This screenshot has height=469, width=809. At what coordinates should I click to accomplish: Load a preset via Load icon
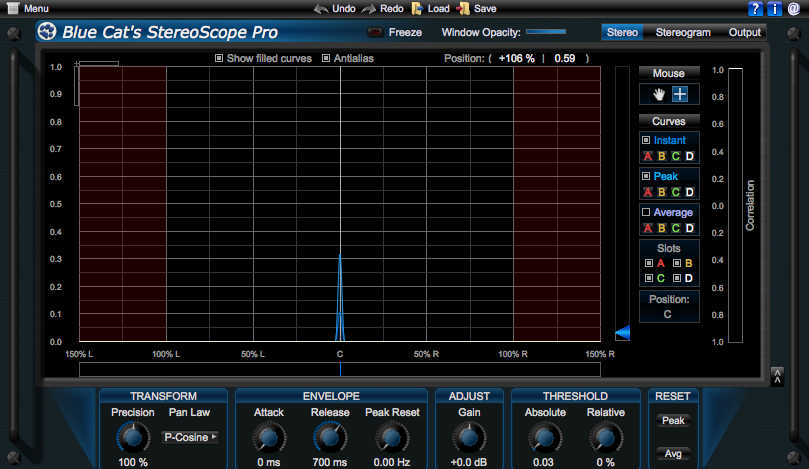[x=417, y=8]
